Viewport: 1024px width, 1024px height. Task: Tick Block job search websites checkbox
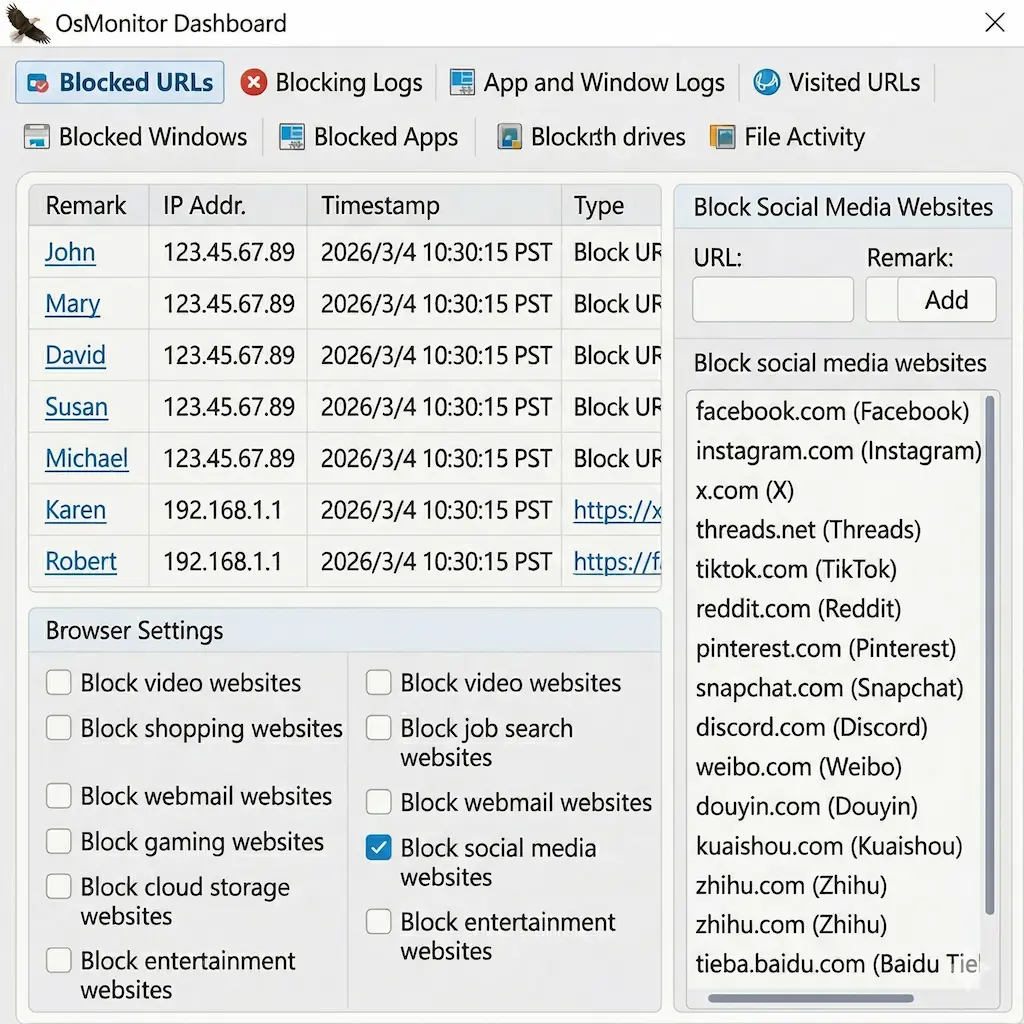[x=379, y=729]
